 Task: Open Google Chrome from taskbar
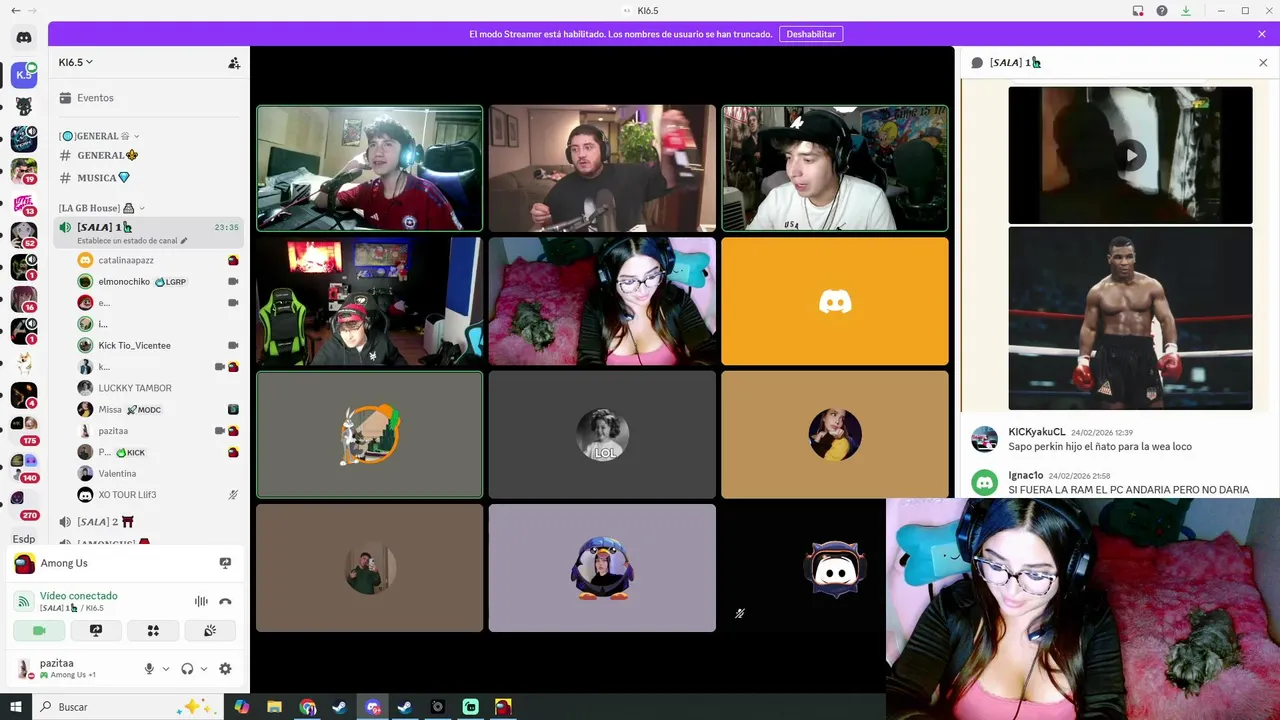click(x=307, y=707)
